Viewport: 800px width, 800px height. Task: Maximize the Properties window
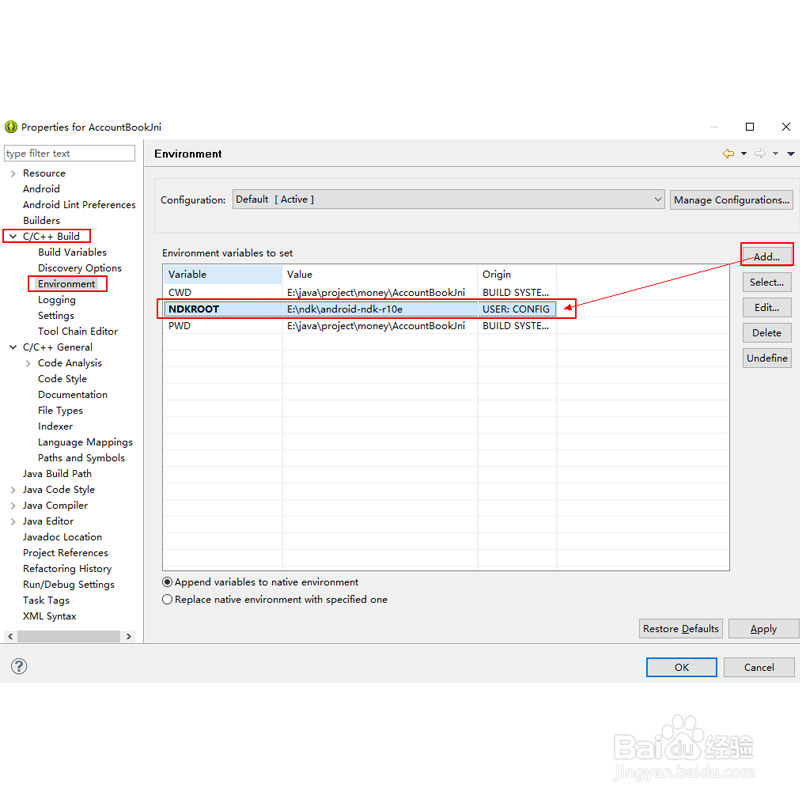click(749, 127)
